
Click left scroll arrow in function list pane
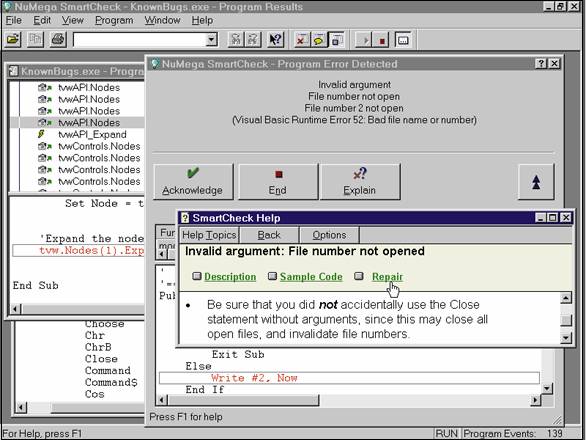click(x=21, y=407)
